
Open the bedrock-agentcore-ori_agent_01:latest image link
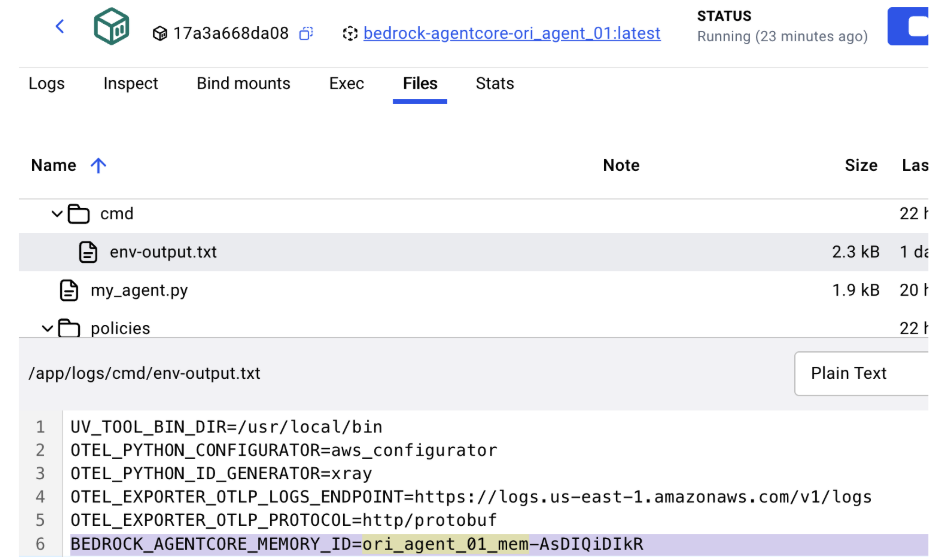512,33
